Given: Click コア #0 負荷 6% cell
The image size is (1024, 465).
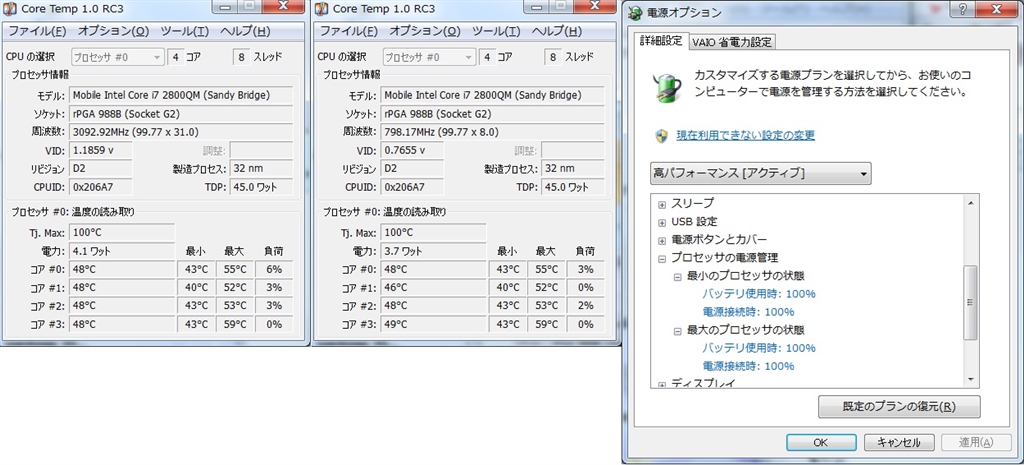Looking at the screenshot, I should 274,269.
